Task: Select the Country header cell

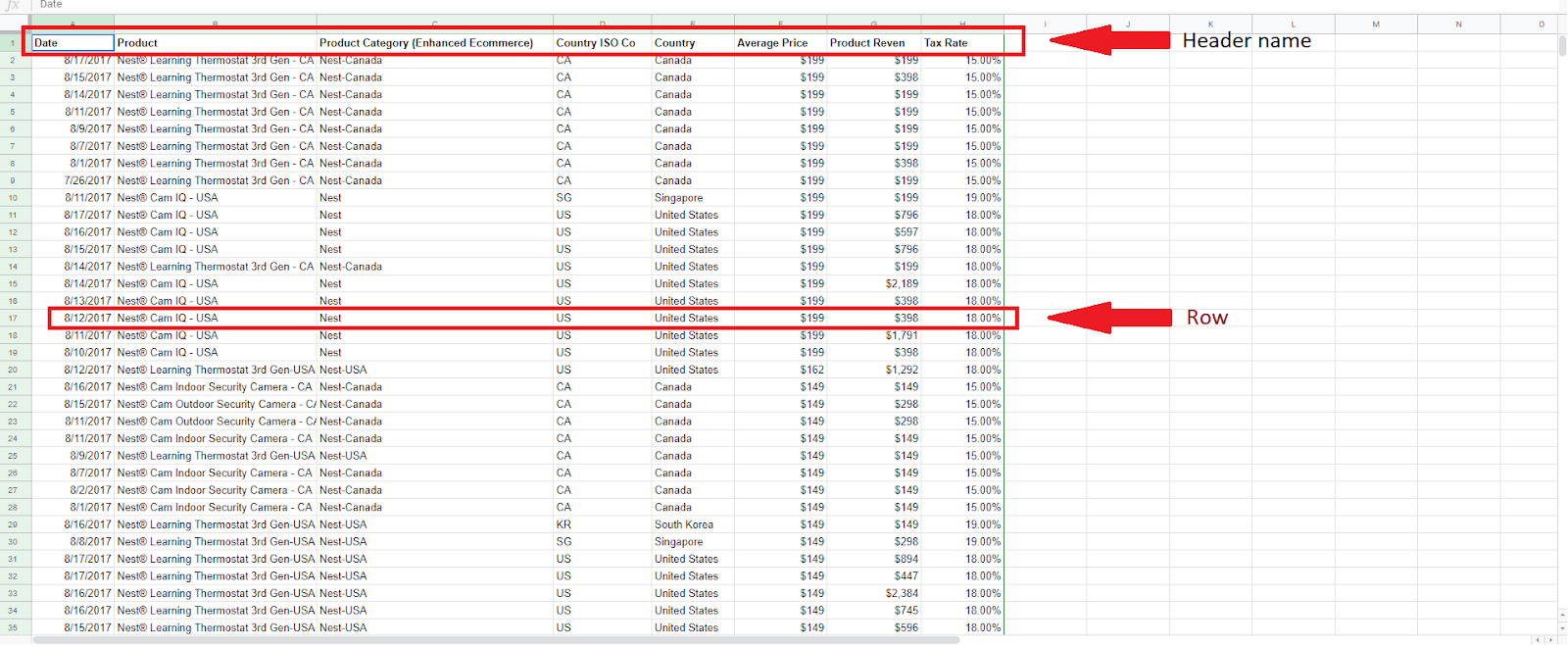Action: click(x=692, y=43)
